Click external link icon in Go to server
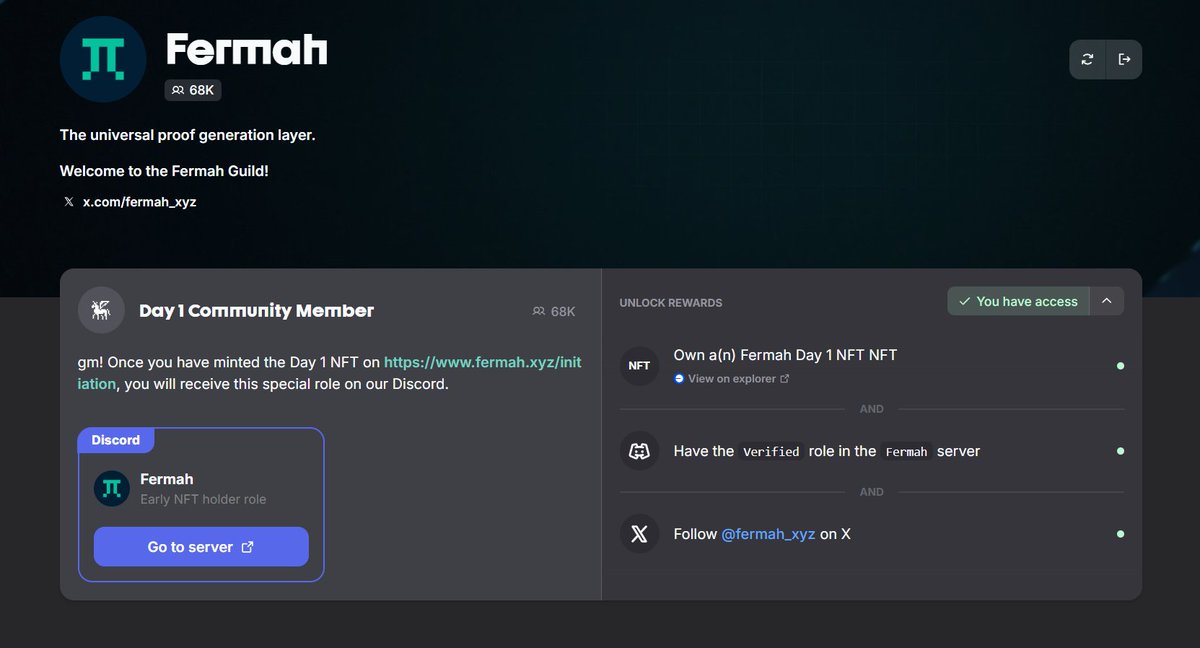The image size is (1200, 648). tap(248, 547)
